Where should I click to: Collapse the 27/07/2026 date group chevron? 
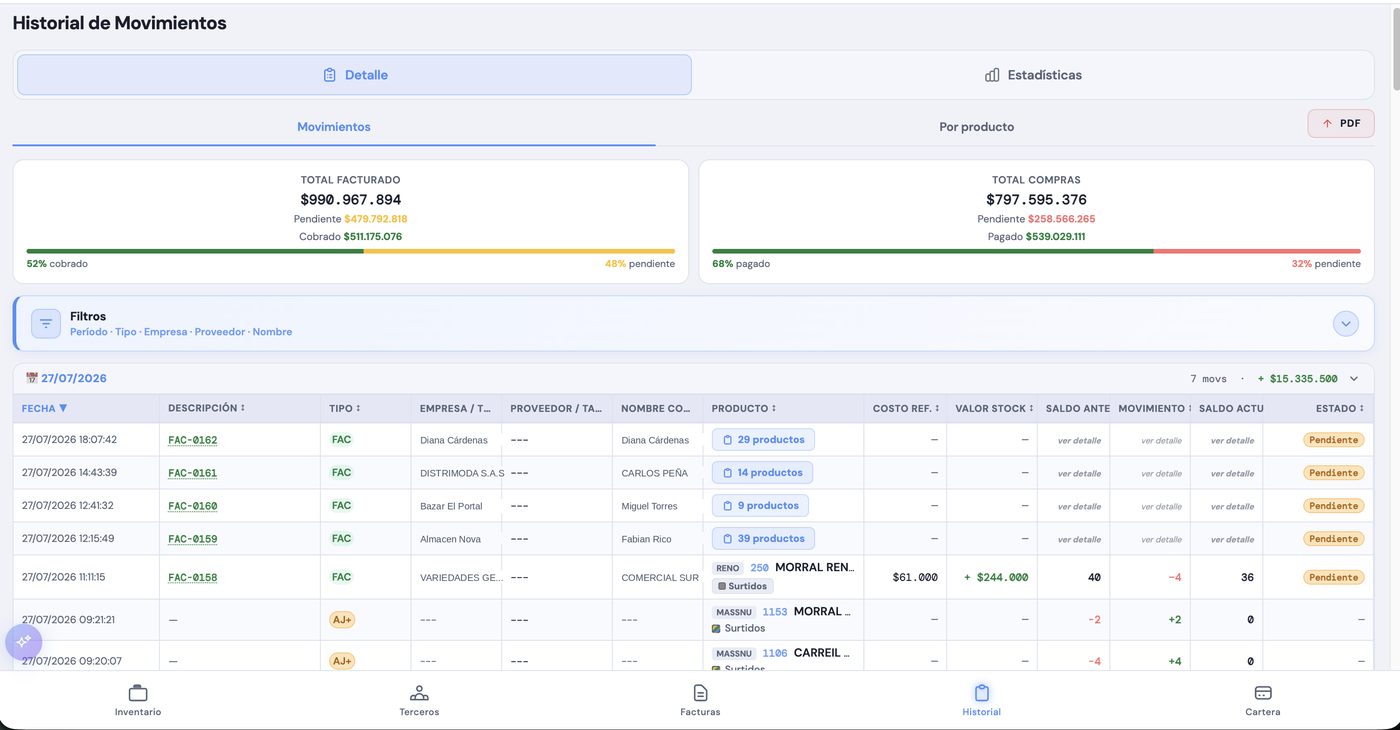click(1354, 379)
